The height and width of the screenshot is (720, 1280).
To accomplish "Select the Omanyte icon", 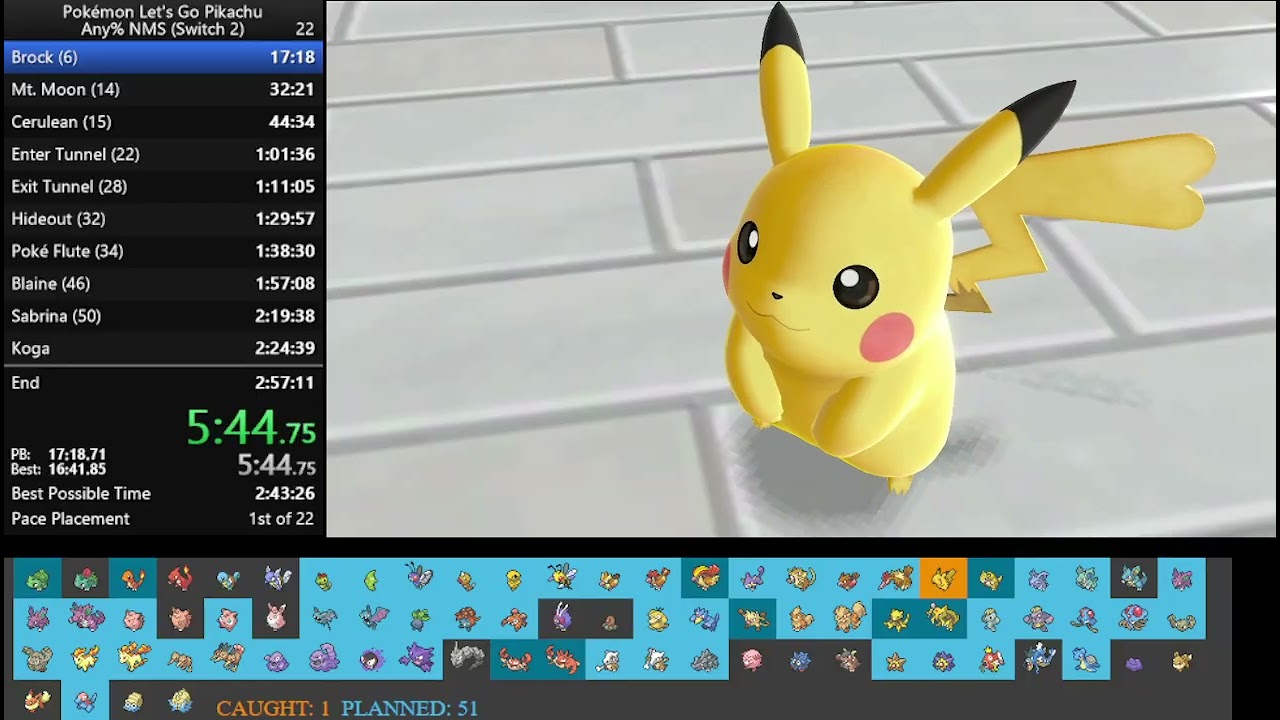I will pyautogui.click(x=134, y=700).
